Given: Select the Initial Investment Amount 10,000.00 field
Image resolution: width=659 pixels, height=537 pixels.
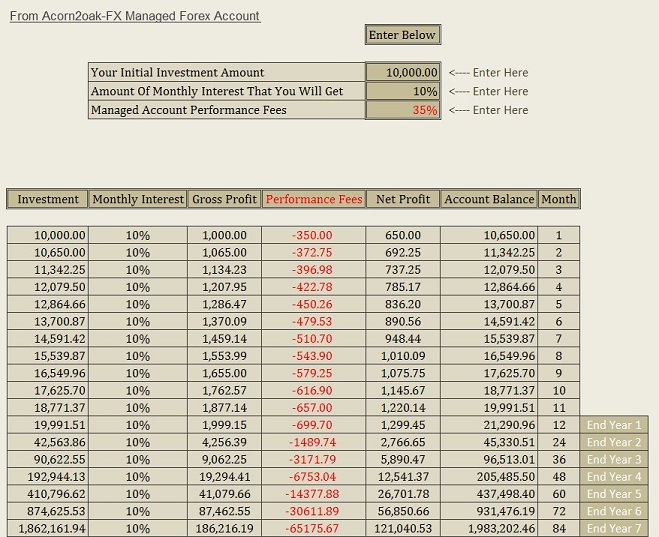Looking at the screenshot, I should [x=403, y=72].
